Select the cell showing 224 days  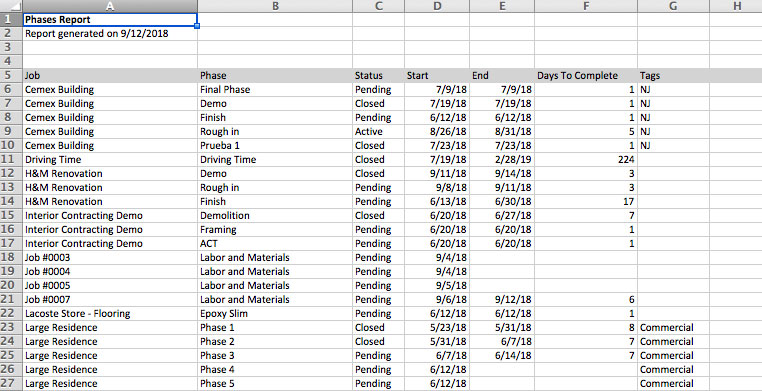click(x=586, y=159)
